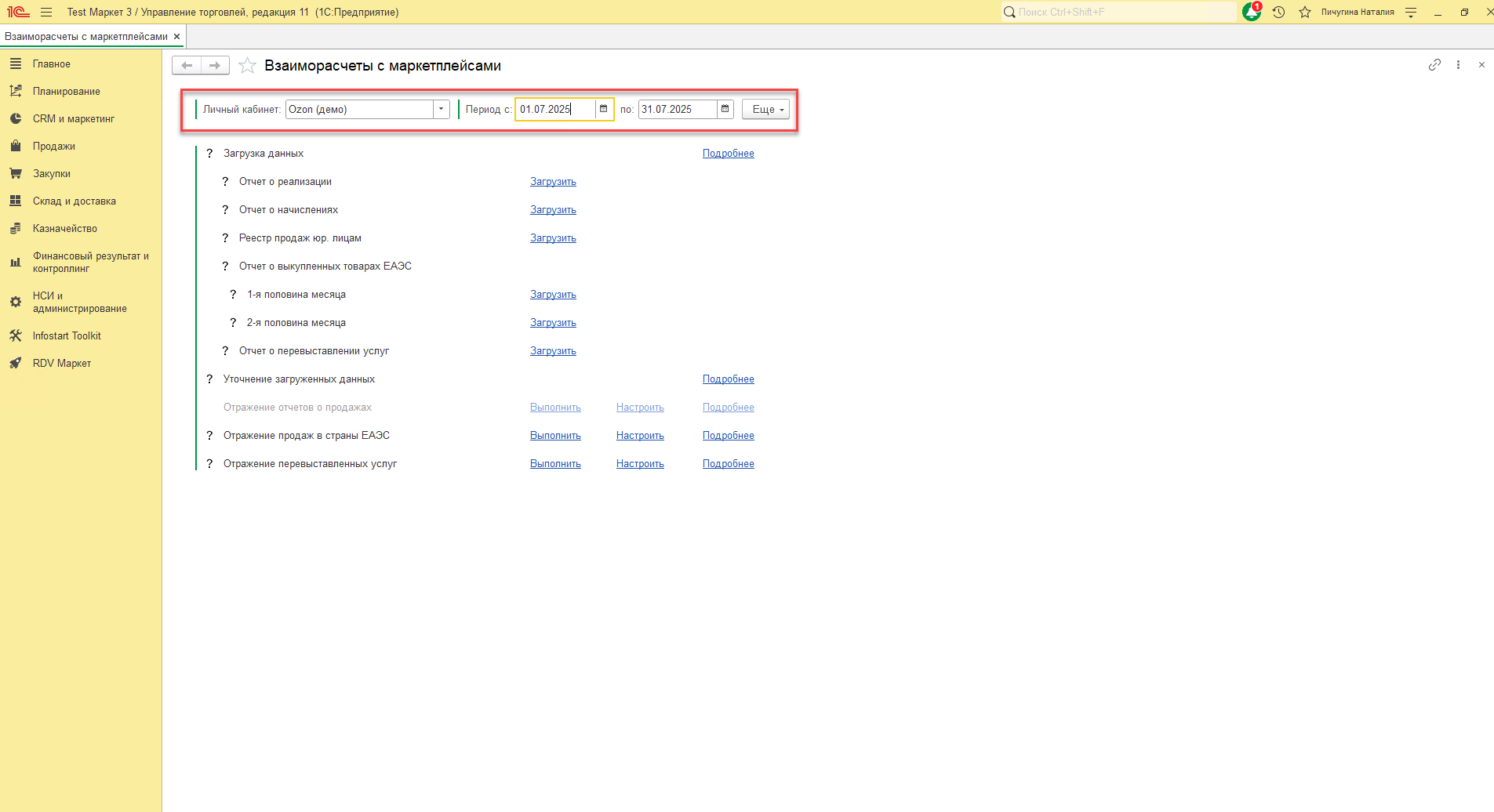Open calendar for Период с date
The image size is (1494, 812).
pyautogui.click(x=603, y=109)
